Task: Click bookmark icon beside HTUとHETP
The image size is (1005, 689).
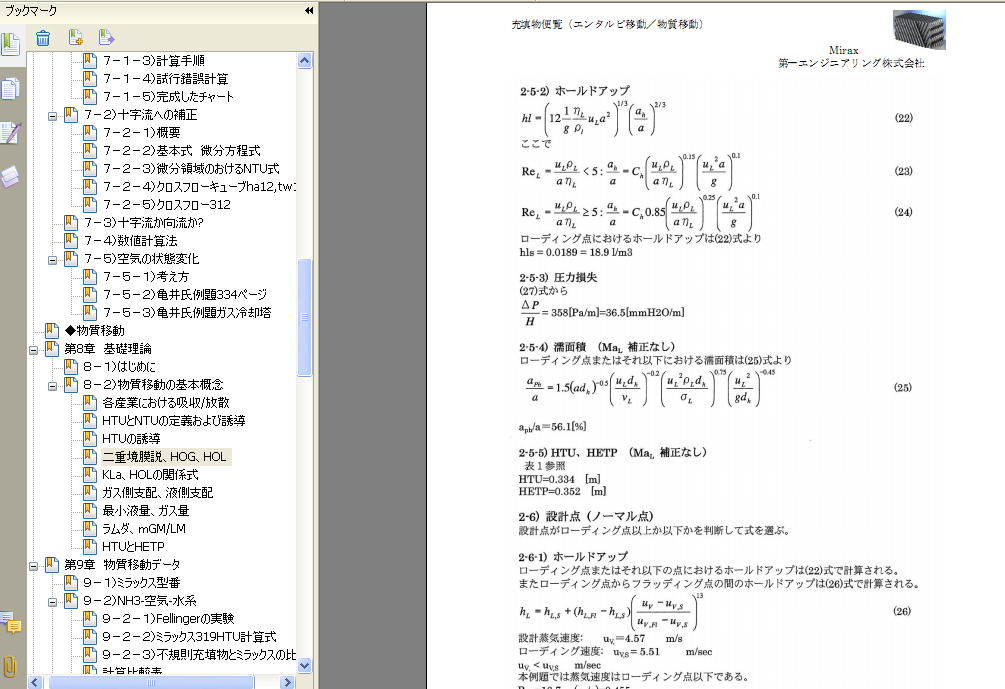Action: point(90,547)
